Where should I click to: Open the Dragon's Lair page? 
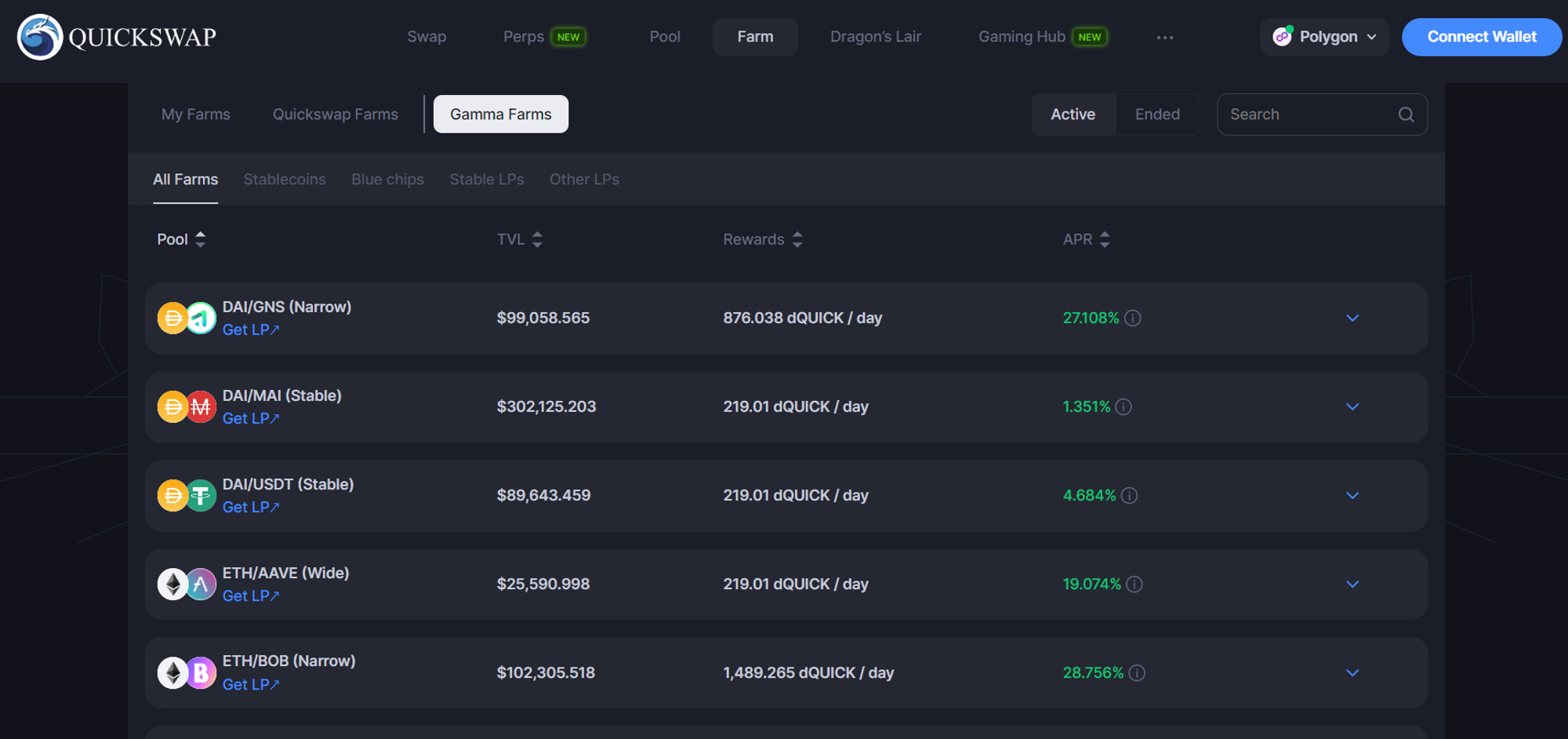[875, 36]
